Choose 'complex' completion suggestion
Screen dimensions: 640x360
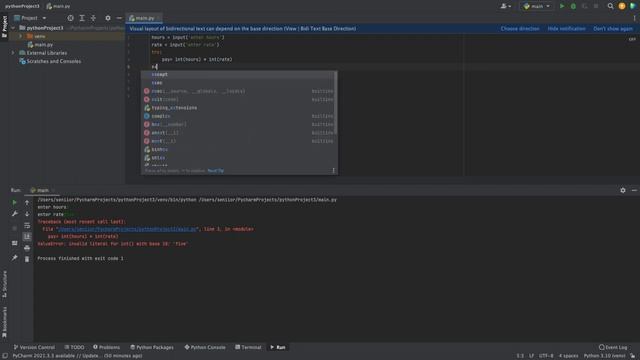click(x=239, y=116)
